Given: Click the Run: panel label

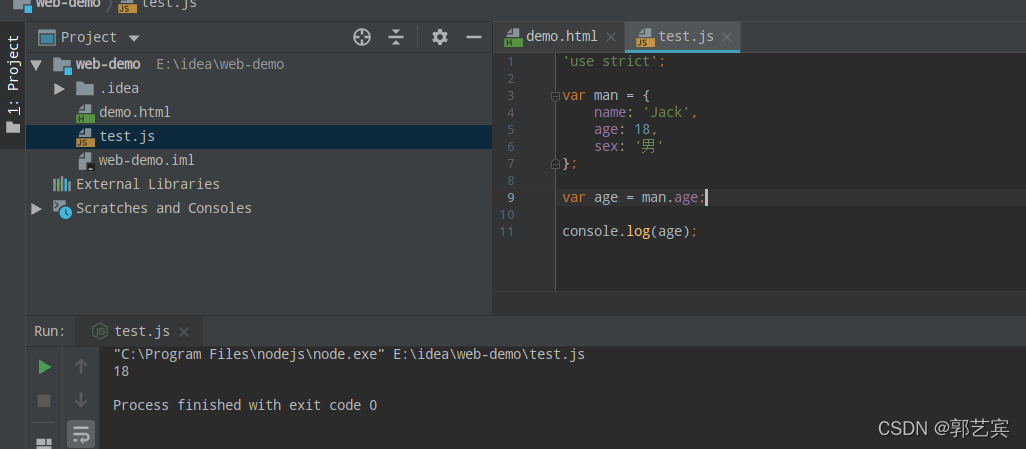Looking at the screenshot, I should pos(50,331).
